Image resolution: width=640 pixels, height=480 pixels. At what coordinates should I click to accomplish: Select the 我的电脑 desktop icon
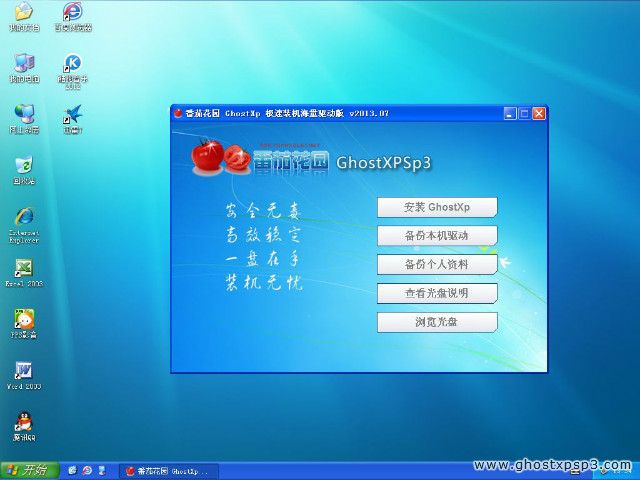pos(24,68)
